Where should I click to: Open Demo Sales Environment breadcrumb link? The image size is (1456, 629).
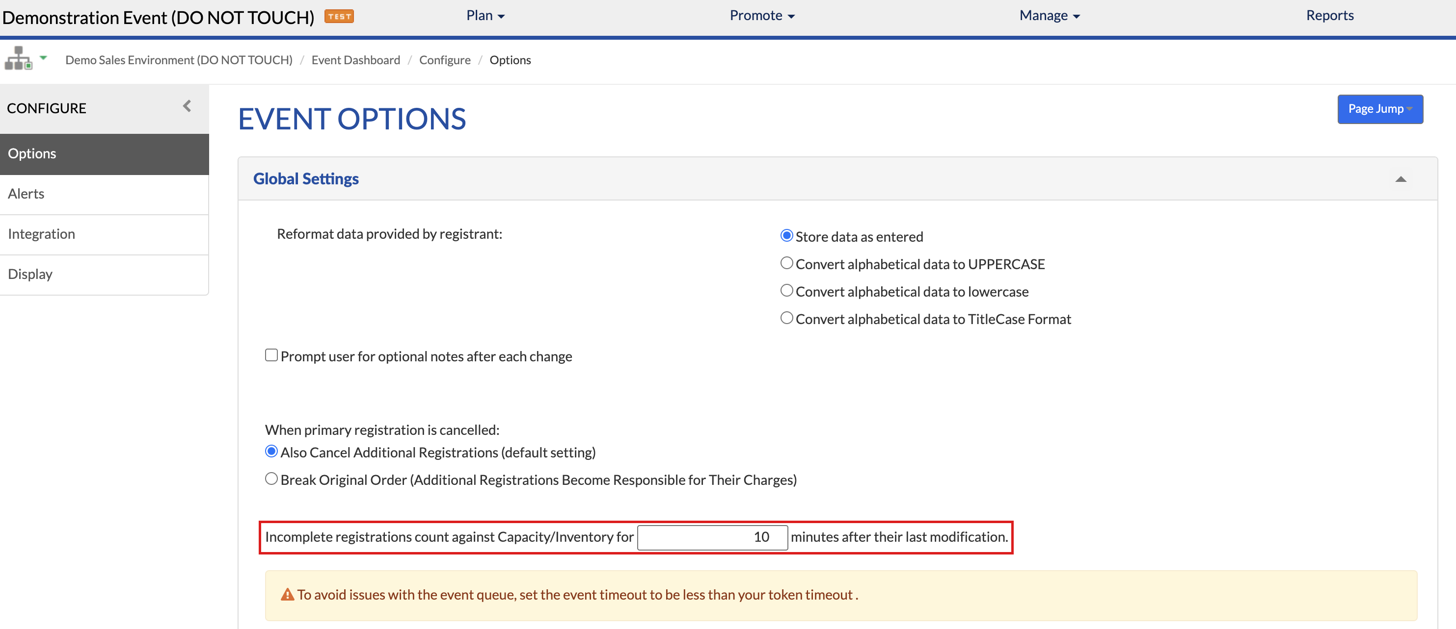179,60
